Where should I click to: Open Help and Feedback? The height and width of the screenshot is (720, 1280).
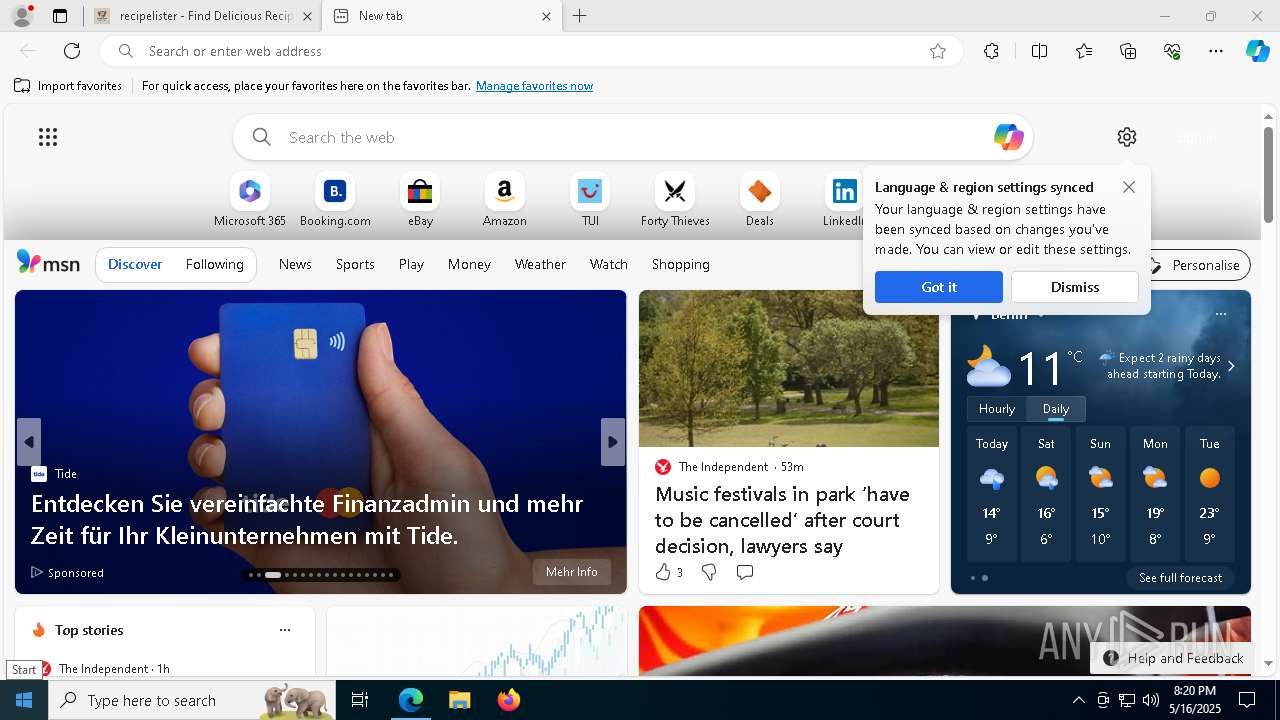click(1174, 658)
